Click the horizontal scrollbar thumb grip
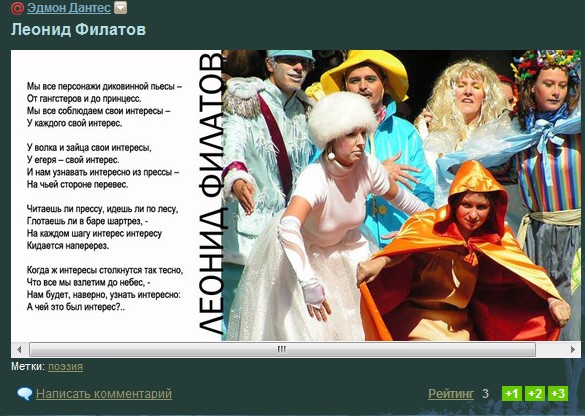585x416 pixels. click(x=282, y=350)
